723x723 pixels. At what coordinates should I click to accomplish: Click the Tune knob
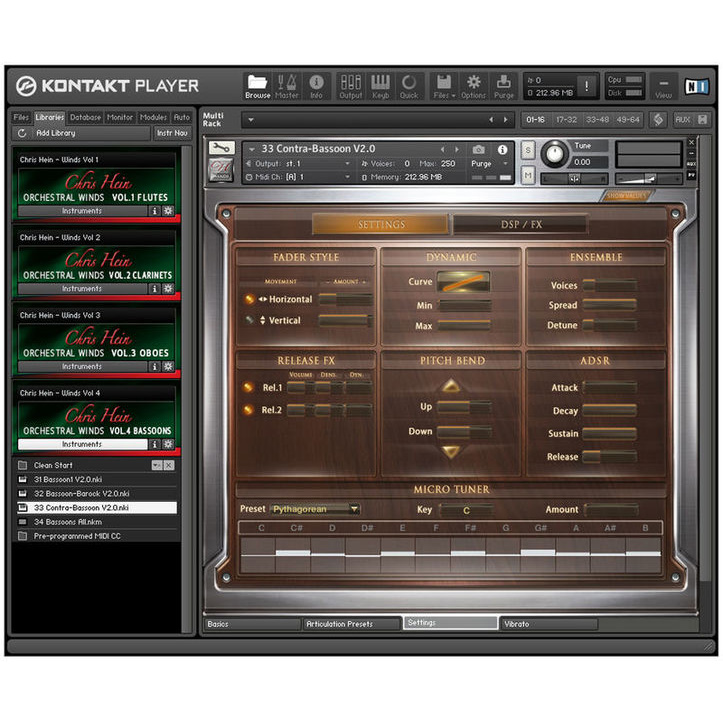pos(555,154)
